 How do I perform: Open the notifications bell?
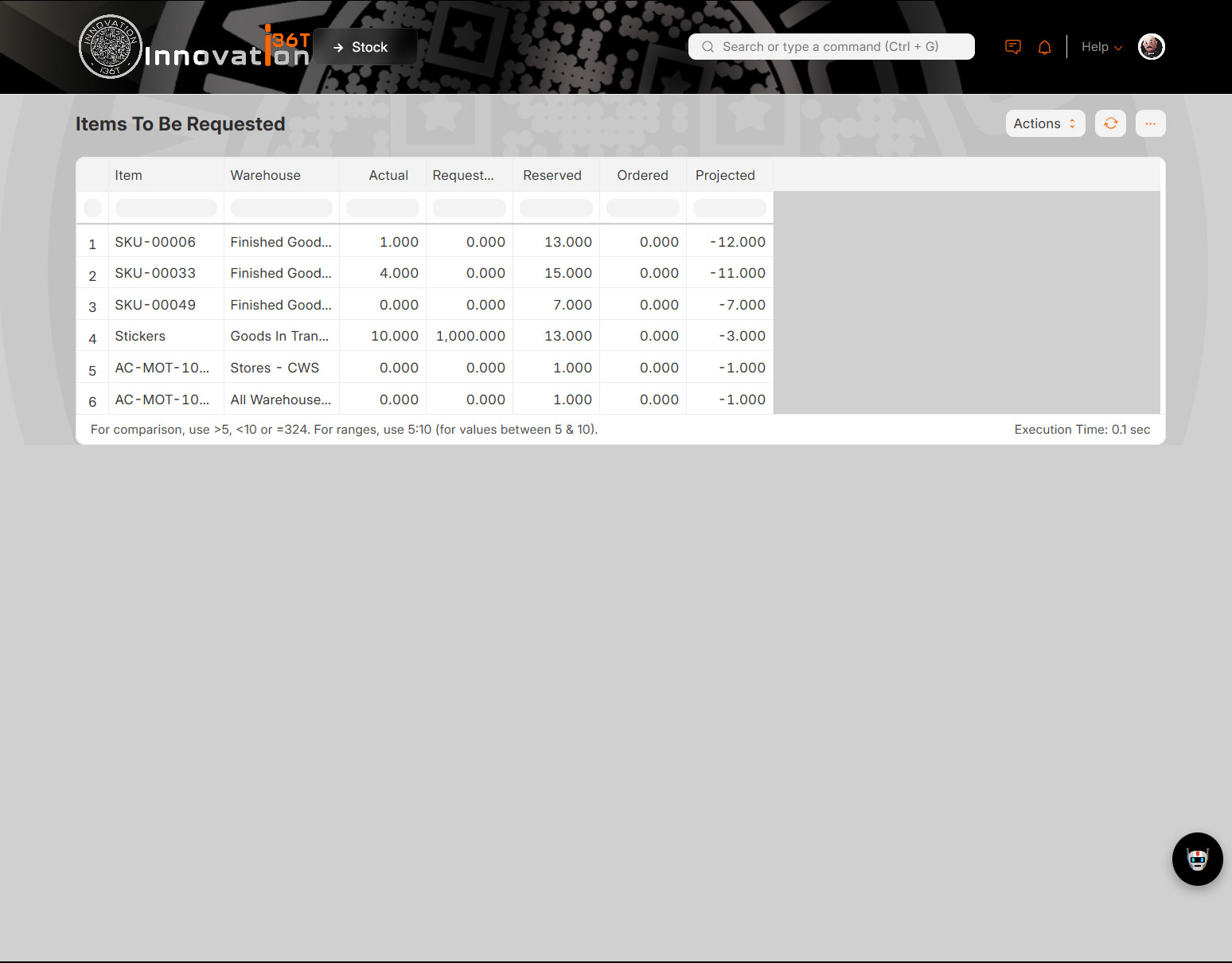1044,47
